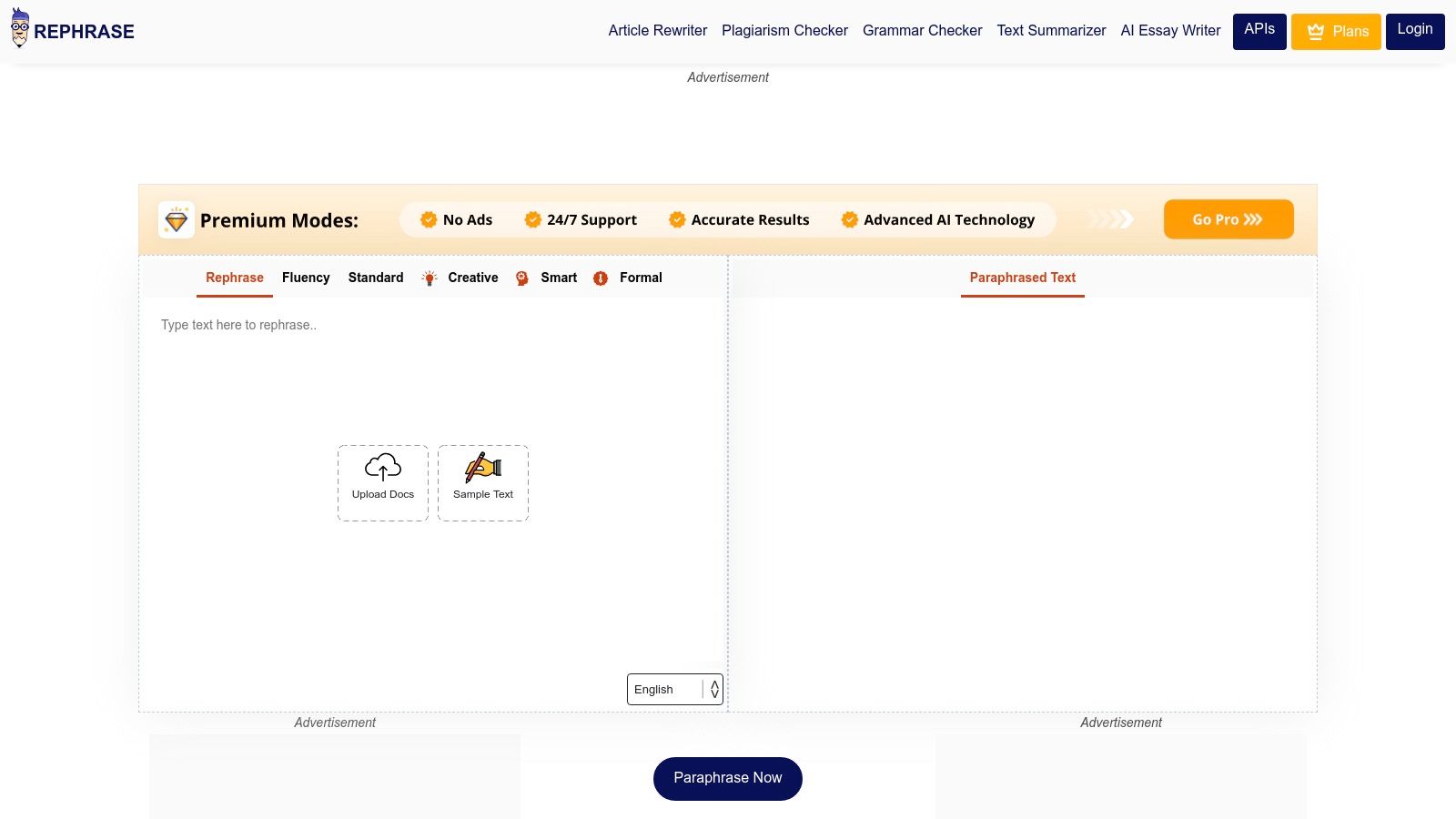The image size is (1456, 819).
Task: Click the Sample Text pencil icon
Action: (483, 468)
